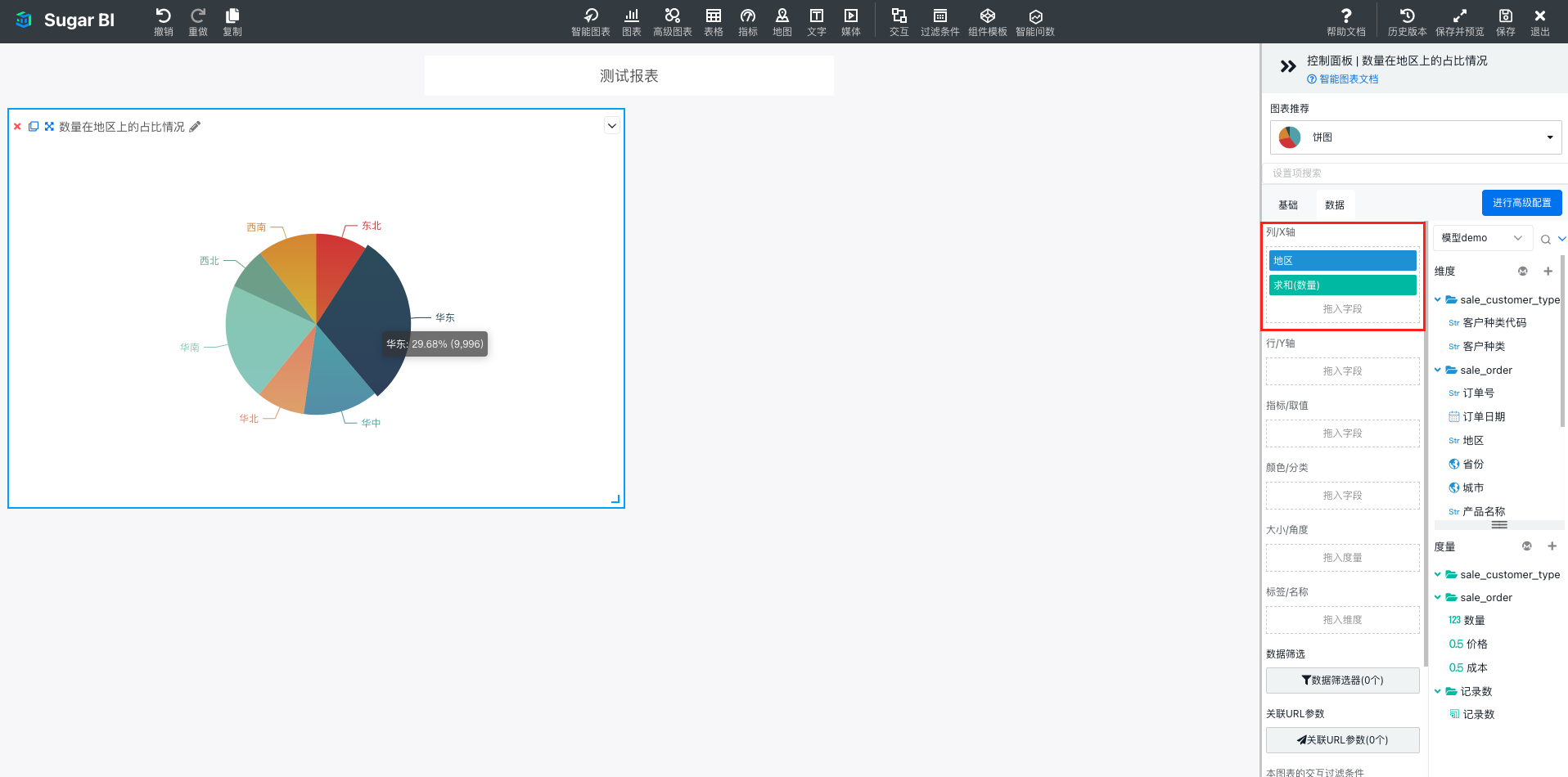Click the round M icon beside 维度

pyautogui.click(x=1523, y=272)
